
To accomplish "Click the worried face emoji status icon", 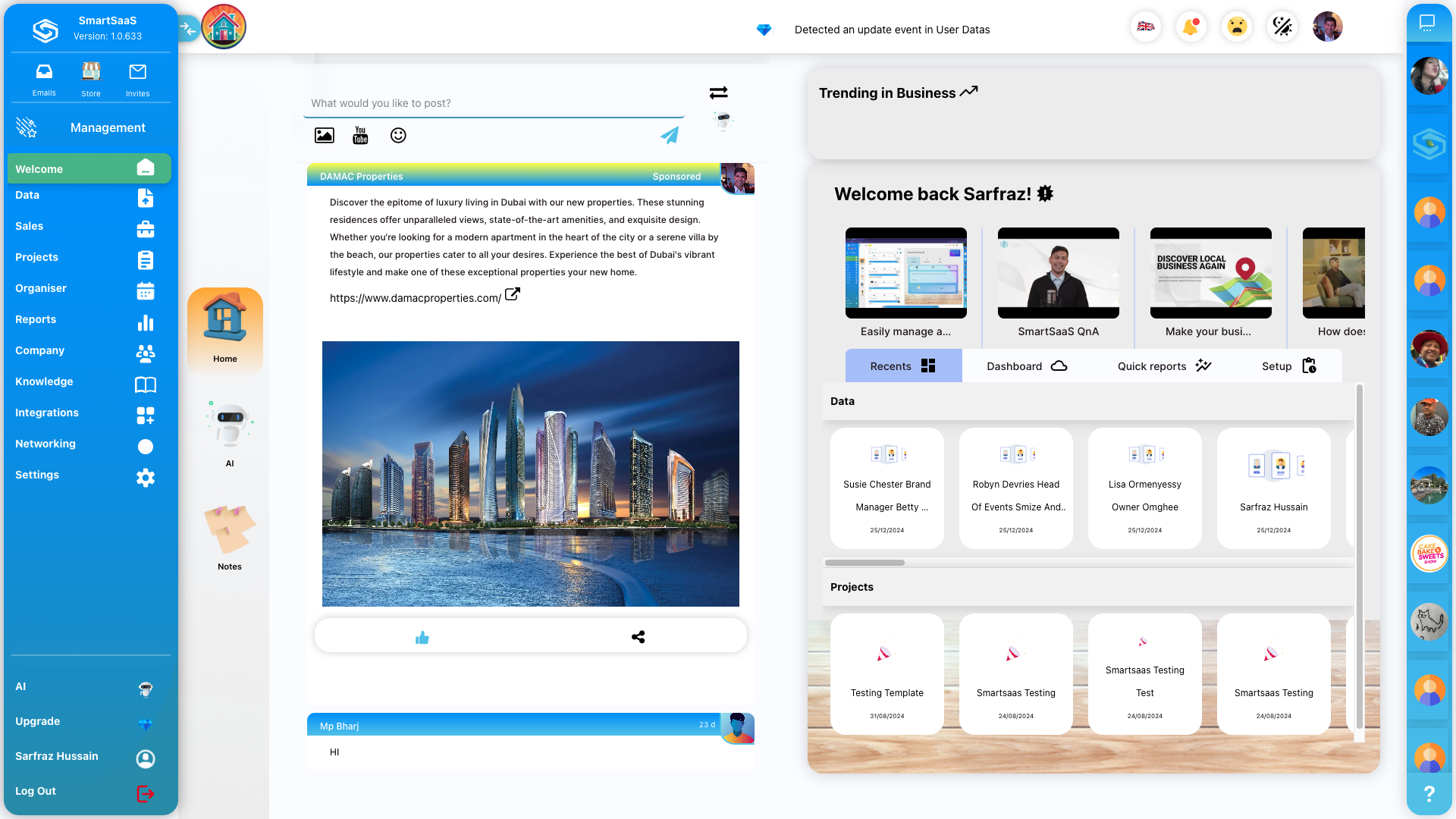I will coord(1237,27).
